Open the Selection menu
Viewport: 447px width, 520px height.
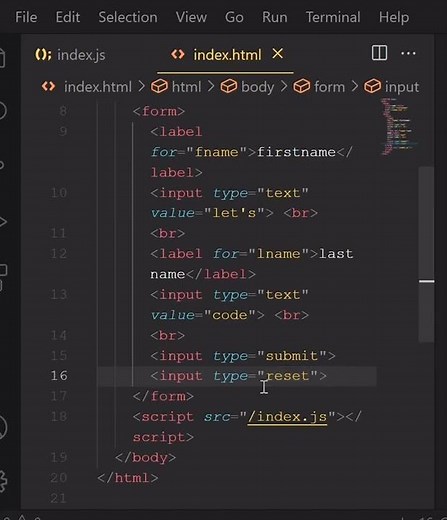(128, 17)
